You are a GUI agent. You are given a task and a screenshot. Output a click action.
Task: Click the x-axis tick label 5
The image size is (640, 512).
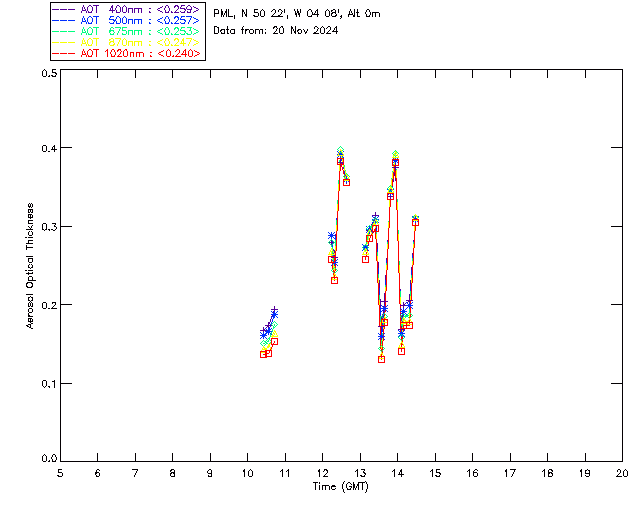(60, 473)
